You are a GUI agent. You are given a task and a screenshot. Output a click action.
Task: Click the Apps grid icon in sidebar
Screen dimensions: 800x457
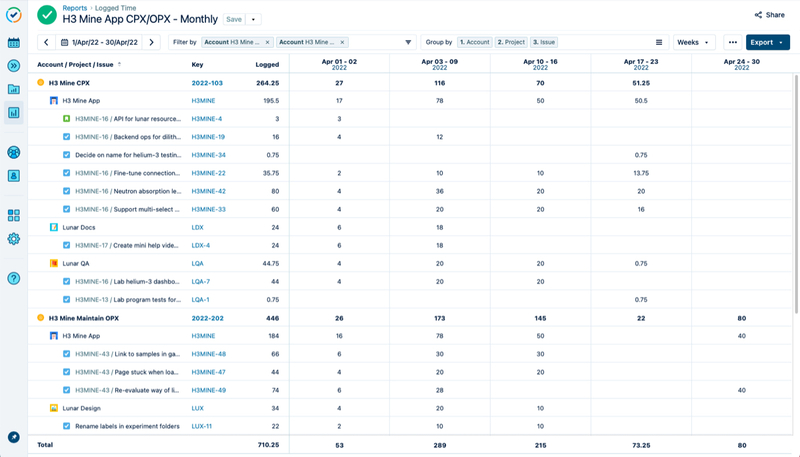point(14,215)
